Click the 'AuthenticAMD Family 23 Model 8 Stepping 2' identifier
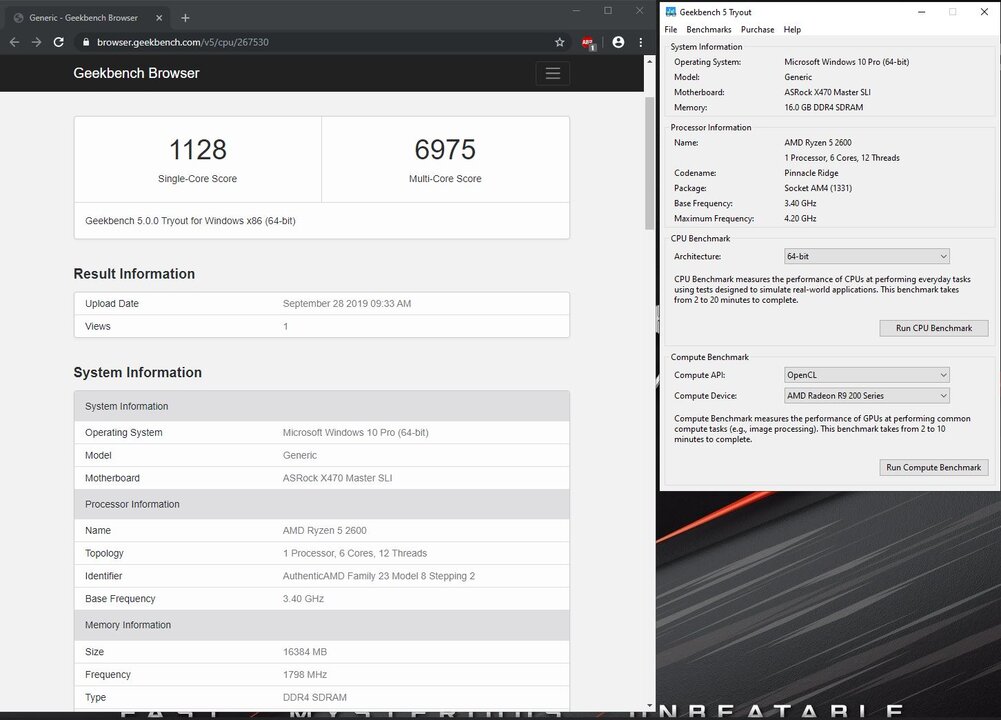This screenshot has height=720, width=1001. coord(379,576)
